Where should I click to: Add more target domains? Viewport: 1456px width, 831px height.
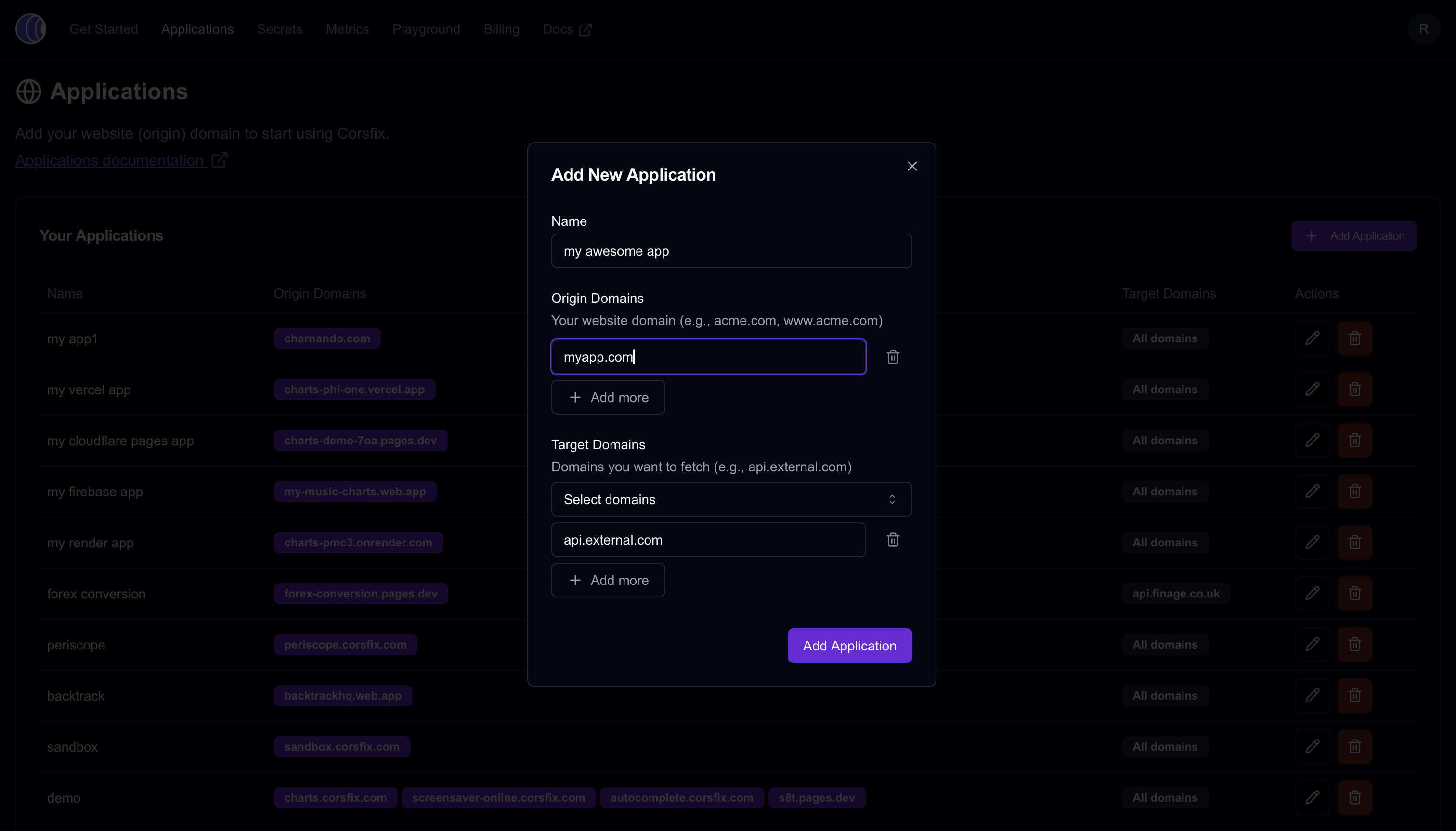(x=608, y=580)
